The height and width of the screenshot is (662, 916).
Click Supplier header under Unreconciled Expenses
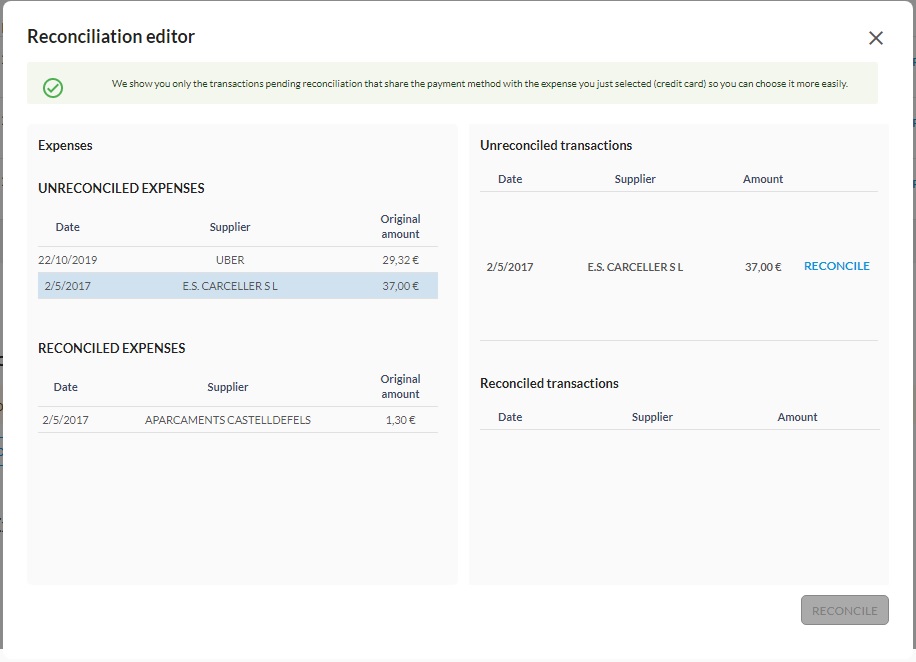(x=230, y=227)
